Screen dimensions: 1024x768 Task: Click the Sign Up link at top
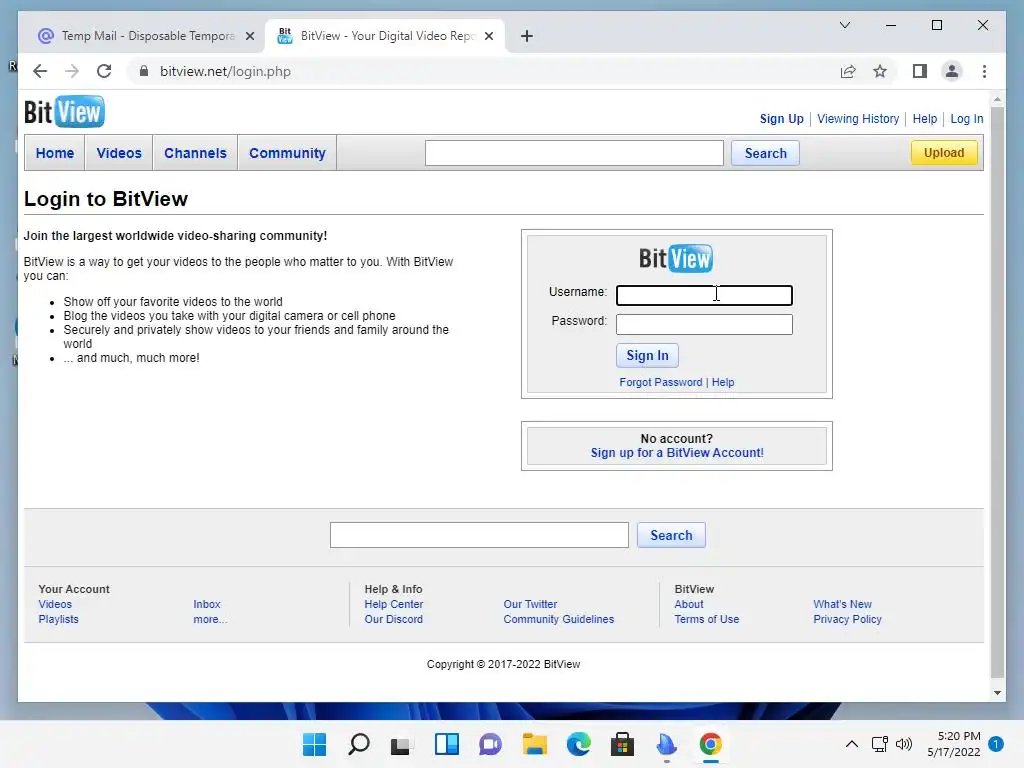coord(781,119)
